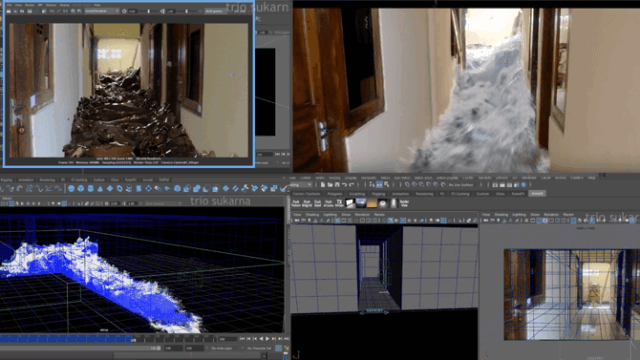The height and width of the screenshot is (360, 640).
Task: Click the TX Manager shelf icon
Action: click(339, 203)
